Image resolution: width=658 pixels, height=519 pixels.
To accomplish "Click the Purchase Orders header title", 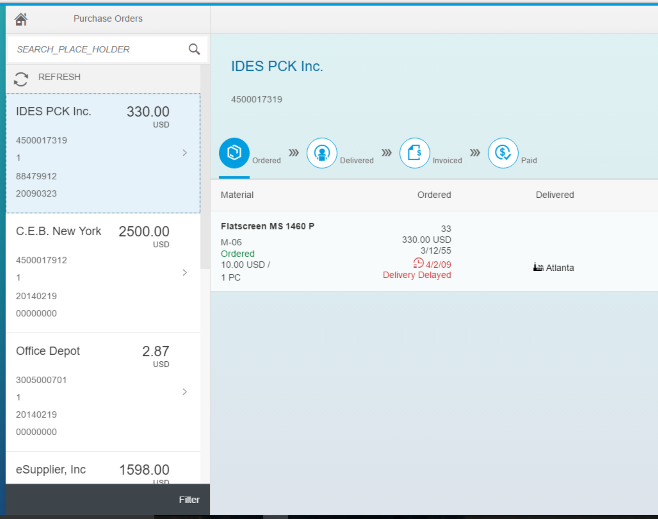I will click(x=108, y=18).
